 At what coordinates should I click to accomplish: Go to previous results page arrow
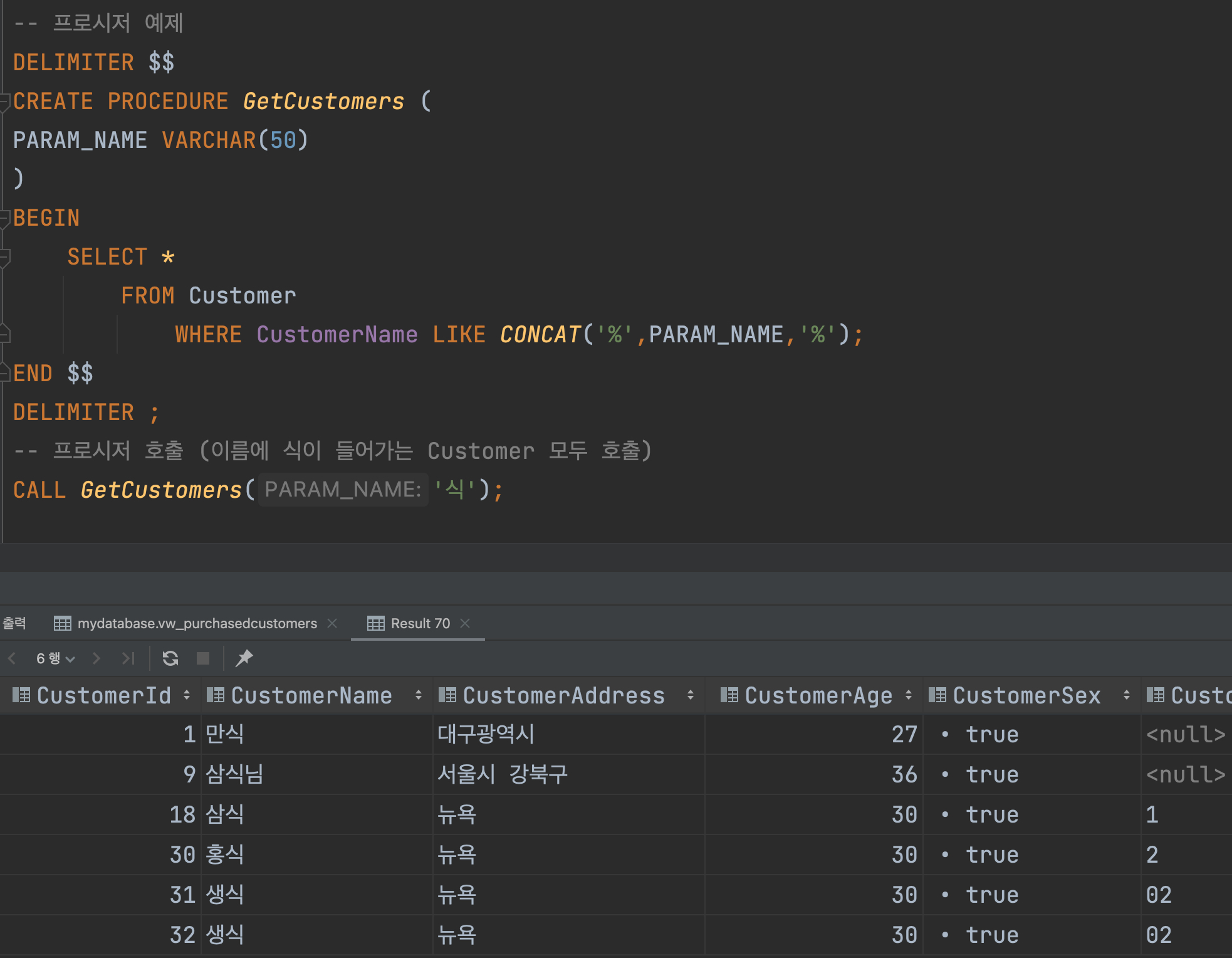coord(12,658)
